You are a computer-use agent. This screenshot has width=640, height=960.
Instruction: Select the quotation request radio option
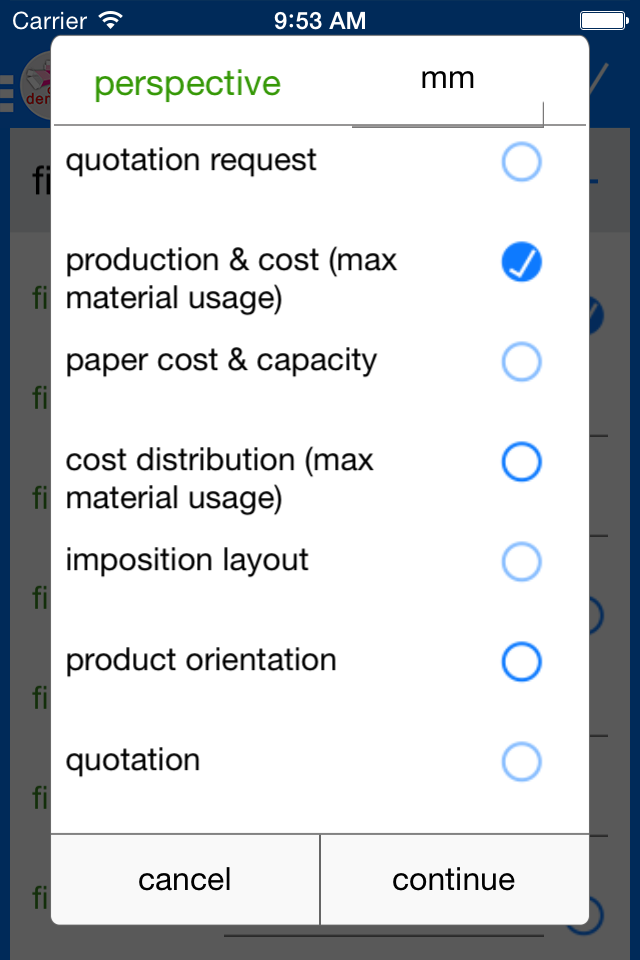tap(521, 162)
